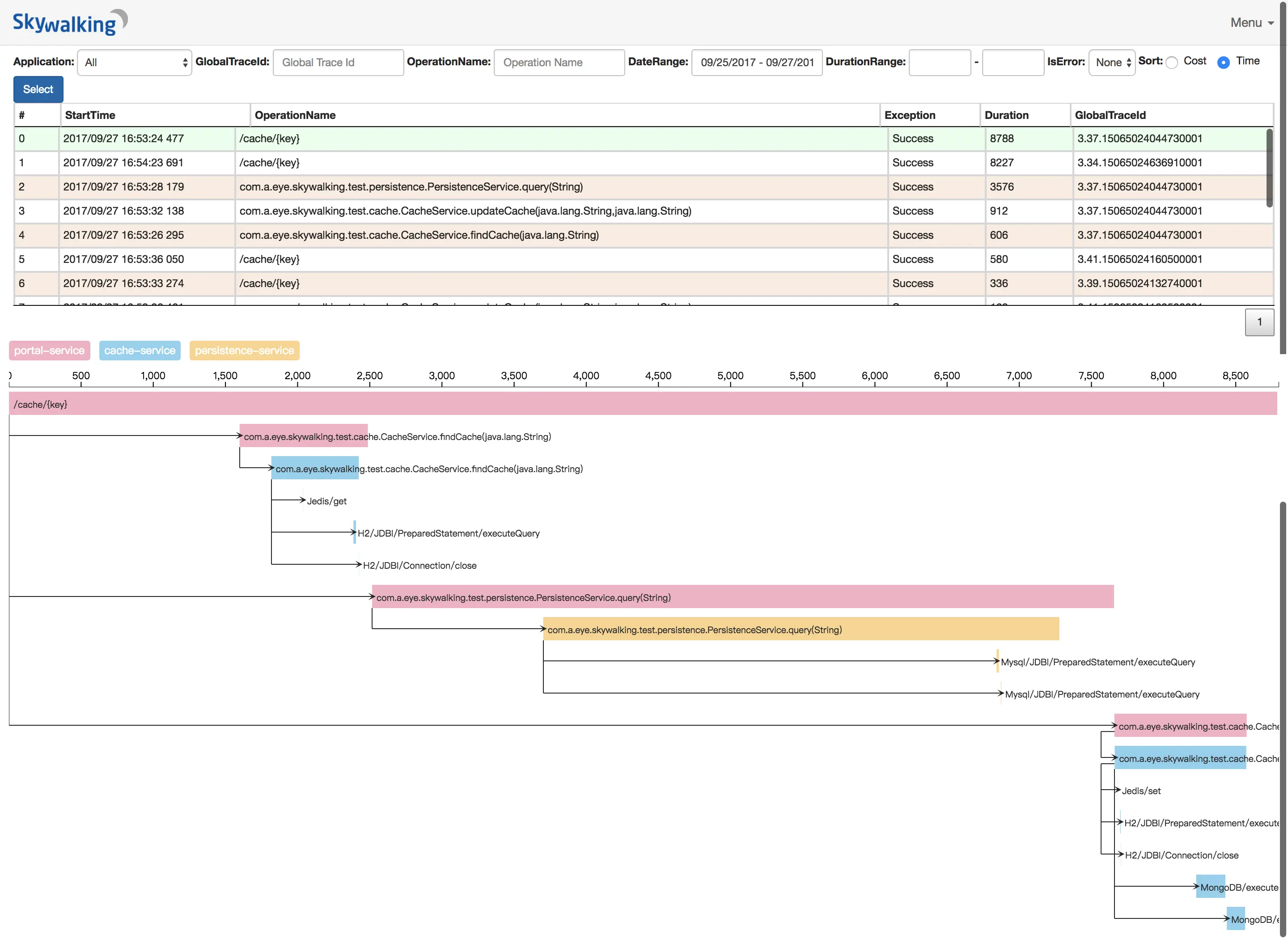Select the updateCache trace row 3

click(465, 211)
